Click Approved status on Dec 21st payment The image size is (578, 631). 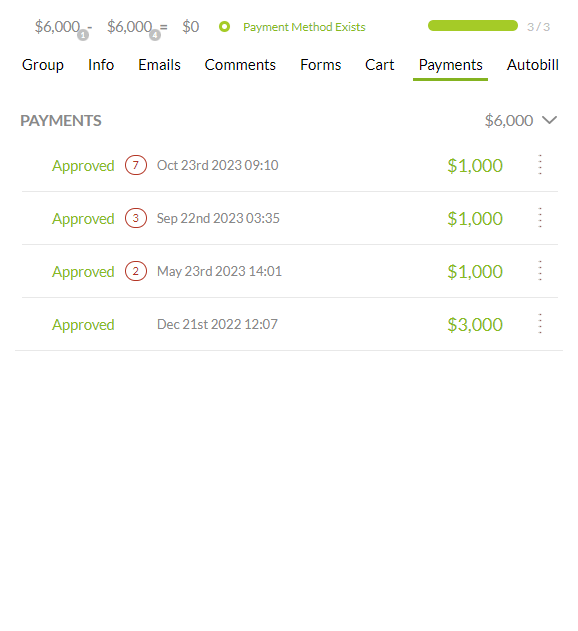(83, 325)
